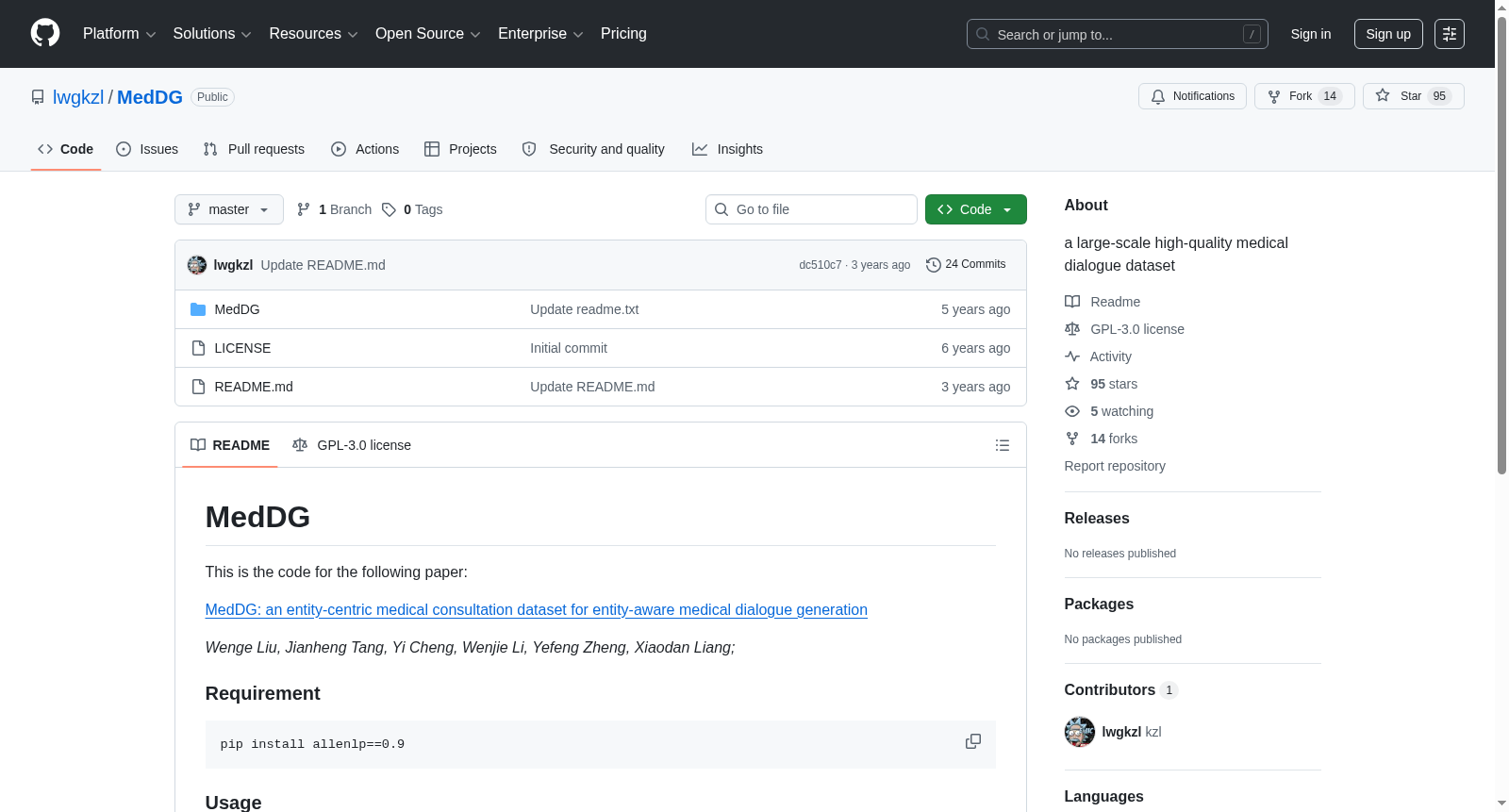Open the Initial commit message

click(569, 348)
